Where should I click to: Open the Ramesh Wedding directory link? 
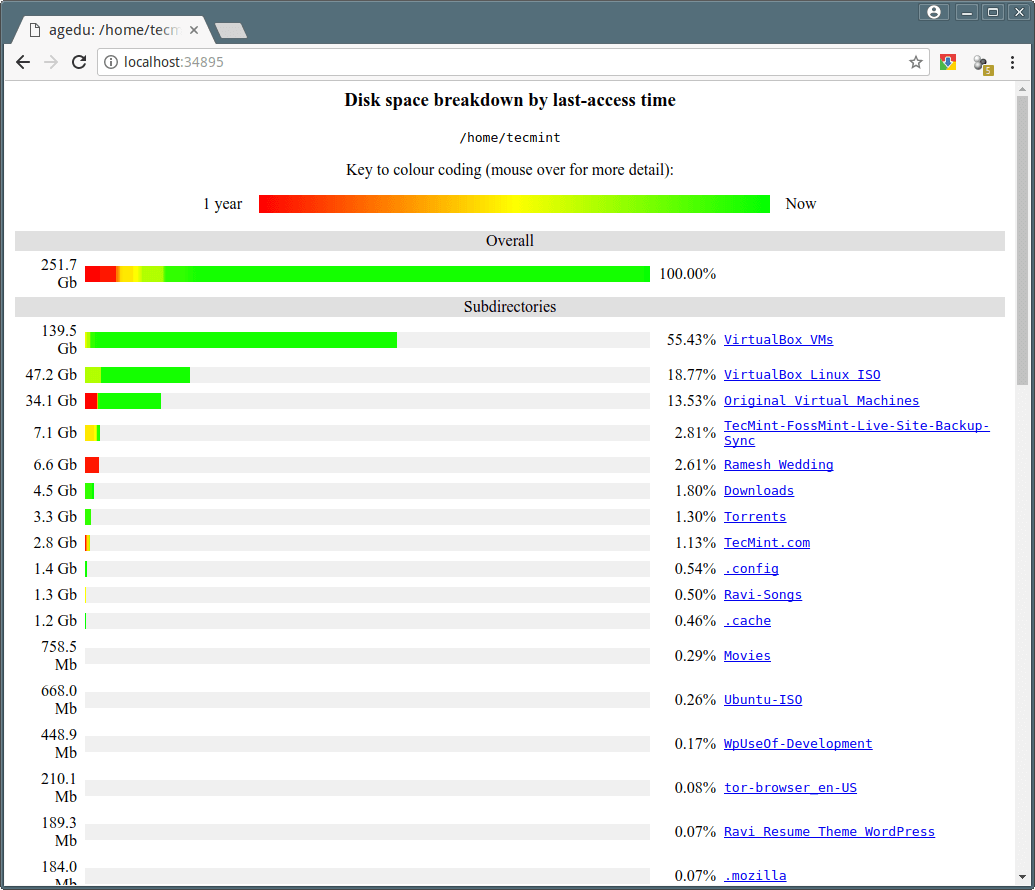pos(778,465)
